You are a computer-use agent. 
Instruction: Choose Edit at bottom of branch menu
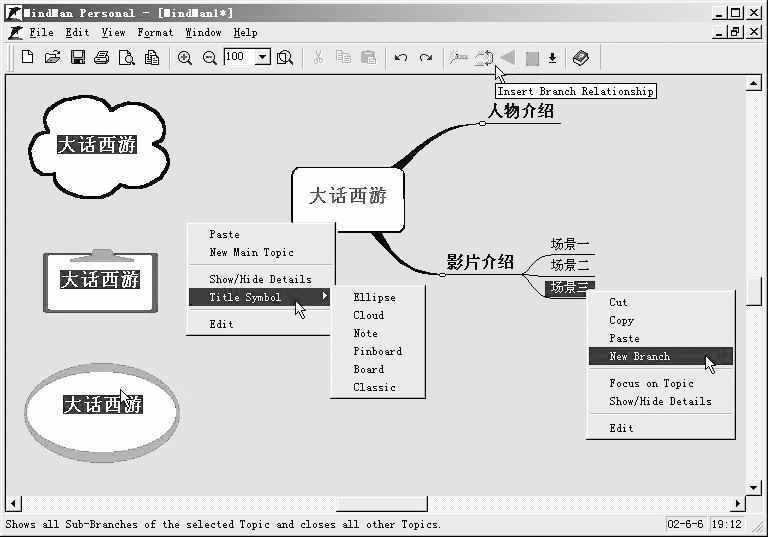coord(661,428)
